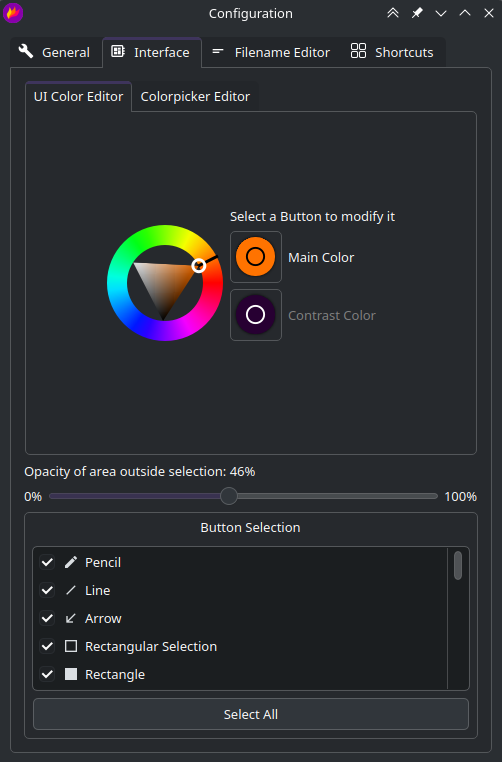Switch to the Colorpicker Editor tab
The image size is (502, 762).
[195, 97]
